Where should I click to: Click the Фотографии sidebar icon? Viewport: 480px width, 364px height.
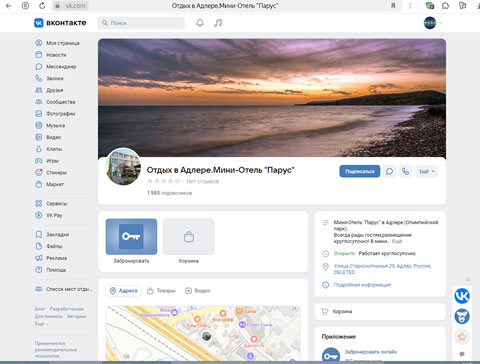pyautogui.click(x=39, y=114)
